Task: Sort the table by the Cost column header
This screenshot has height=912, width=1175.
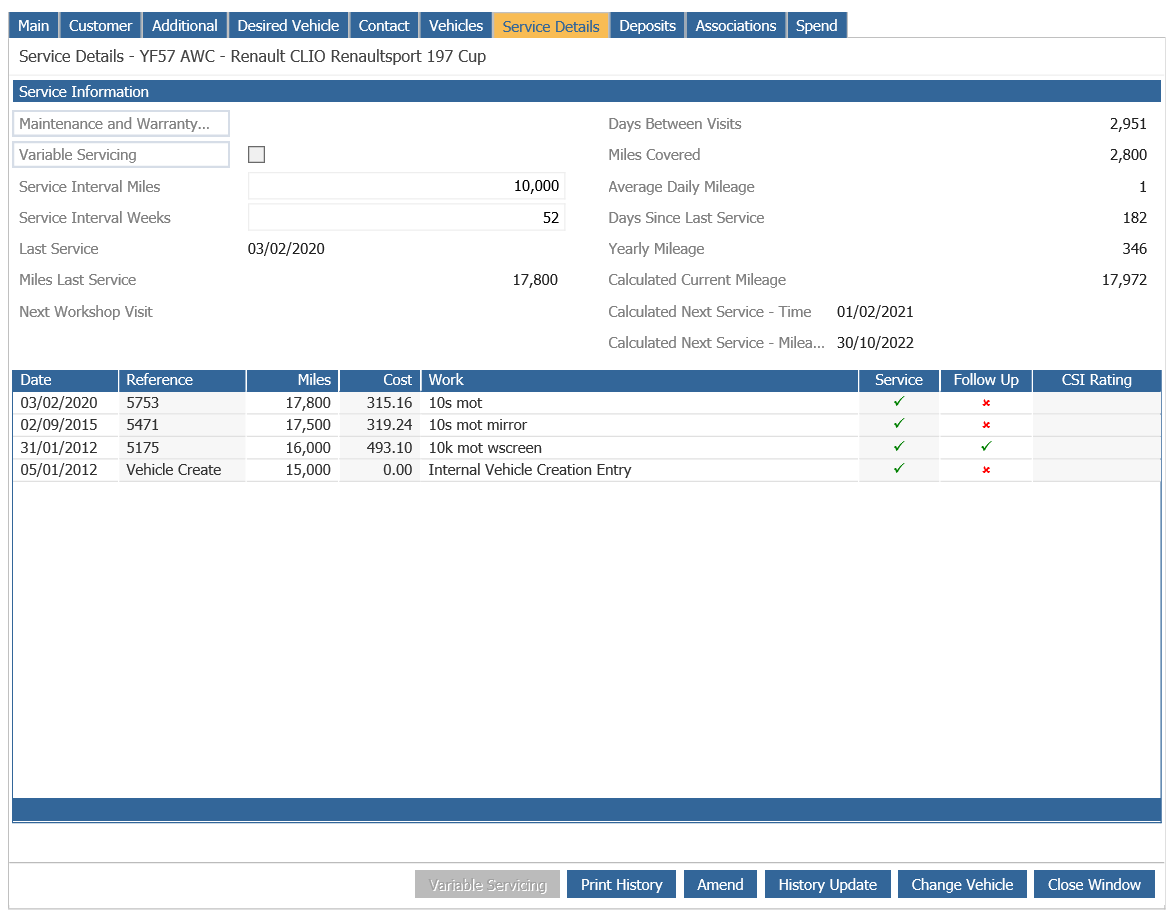Action: [x=380, y=380]
